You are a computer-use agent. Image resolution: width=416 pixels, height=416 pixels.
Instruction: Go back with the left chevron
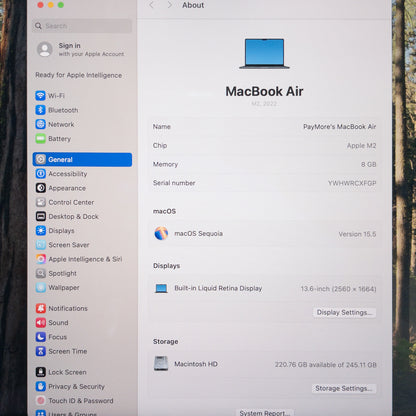152,5
